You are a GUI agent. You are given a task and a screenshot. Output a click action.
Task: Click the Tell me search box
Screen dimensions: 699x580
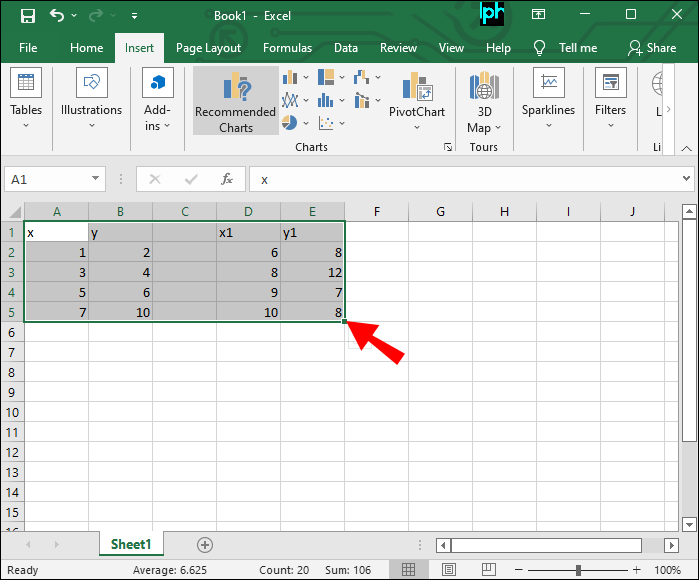pos(566,48)
